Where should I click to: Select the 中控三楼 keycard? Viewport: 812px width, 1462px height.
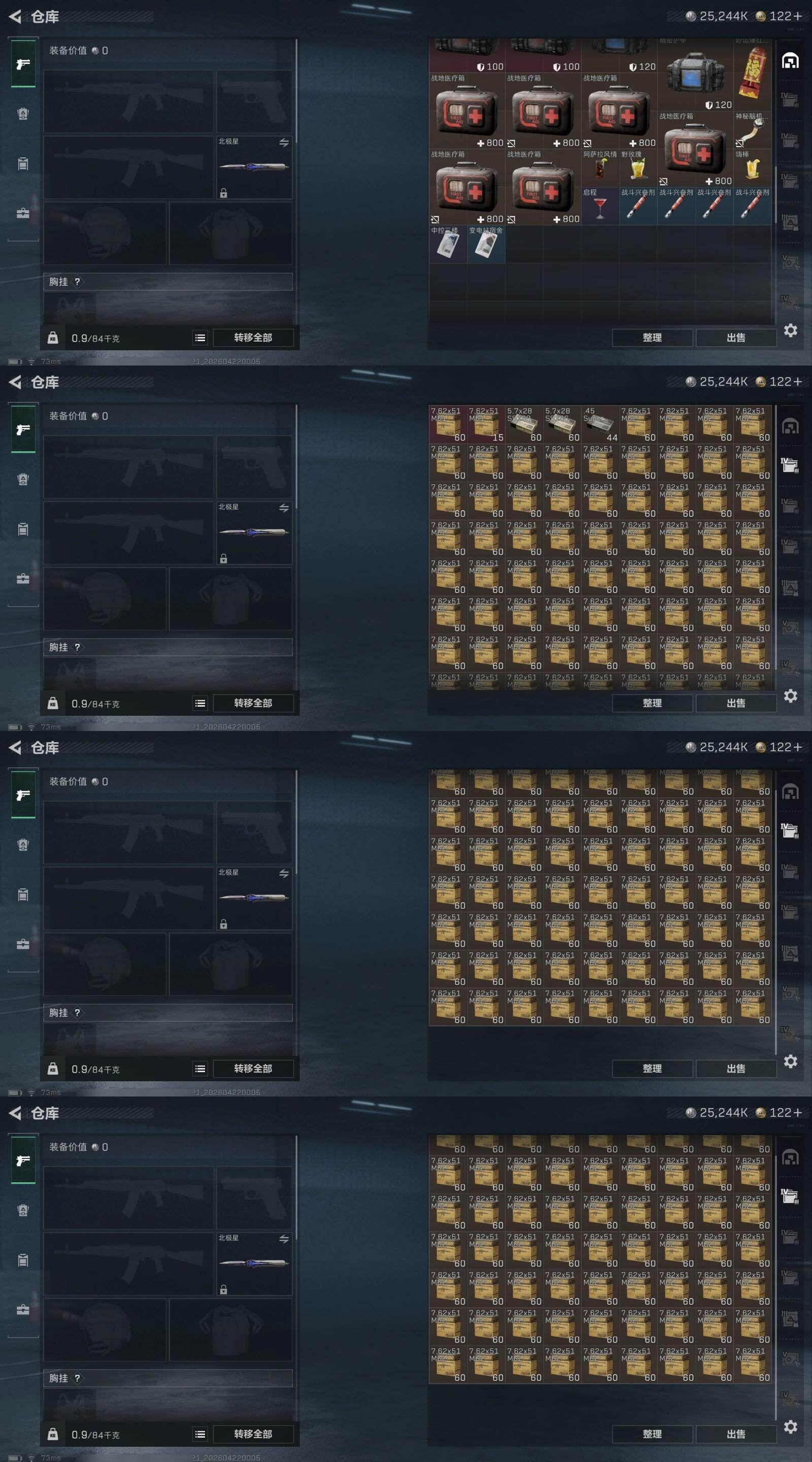point(448,244)
